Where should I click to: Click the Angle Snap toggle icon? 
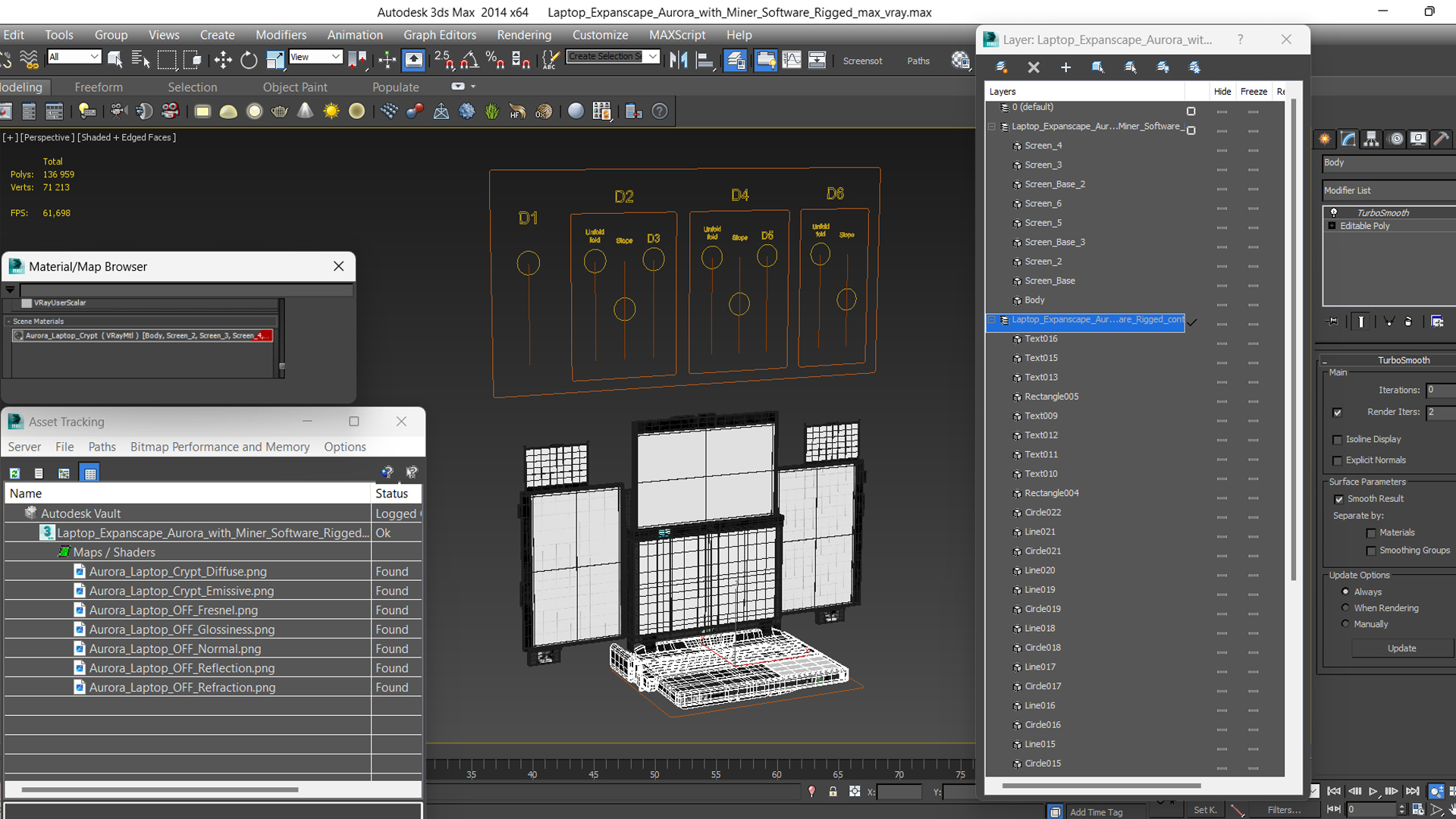coord(469,60)
